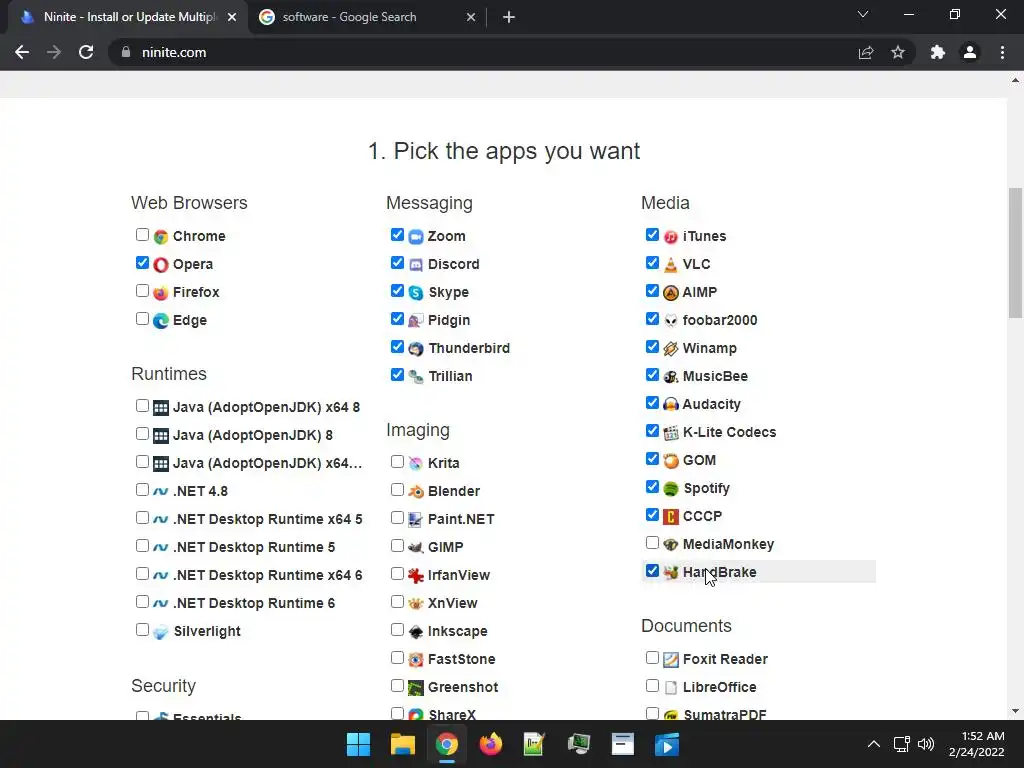Click the Spotify icon

tap(671, 488)
